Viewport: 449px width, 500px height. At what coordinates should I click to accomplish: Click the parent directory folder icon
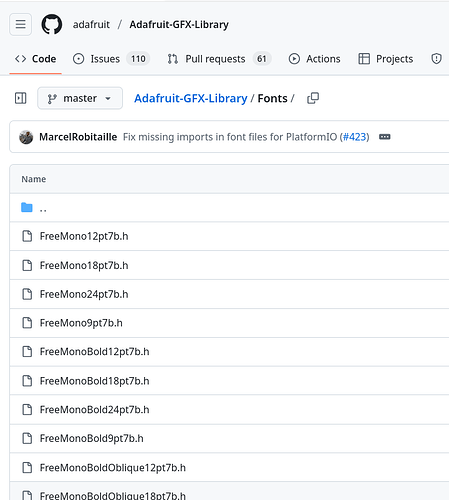tap(27, 207)
